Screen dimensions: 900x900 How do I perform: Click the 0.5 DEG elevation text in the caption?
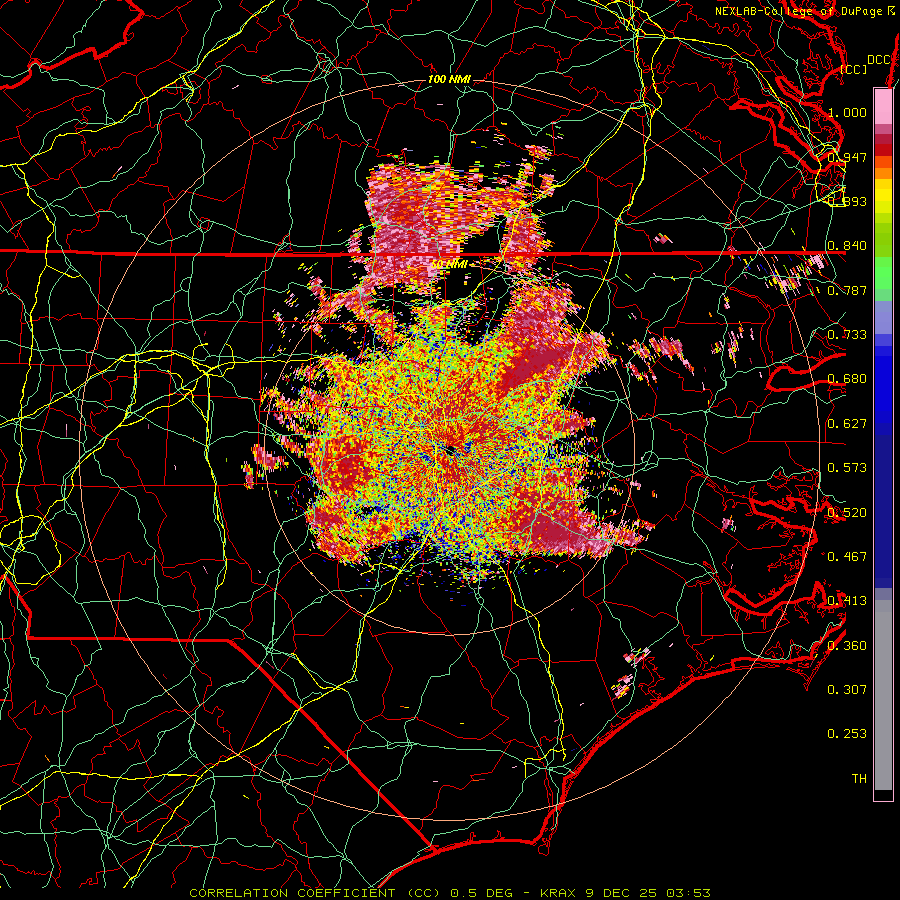pyautogui.click(x=481, y=893)
